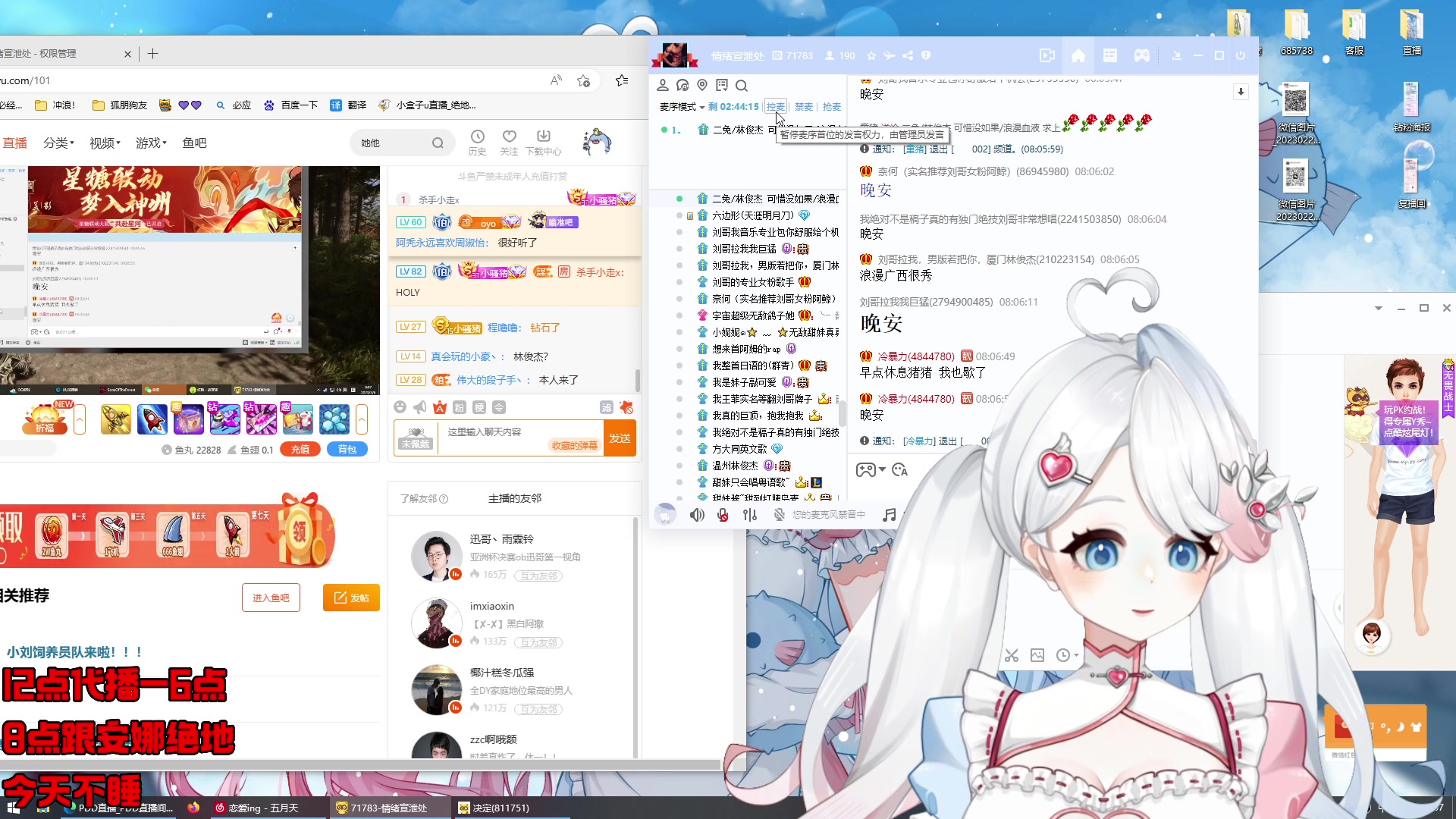Open the channel search magnifier icon
This screenshot has height=819, width=1456.
pyautogui.click(x=742, y=86)
